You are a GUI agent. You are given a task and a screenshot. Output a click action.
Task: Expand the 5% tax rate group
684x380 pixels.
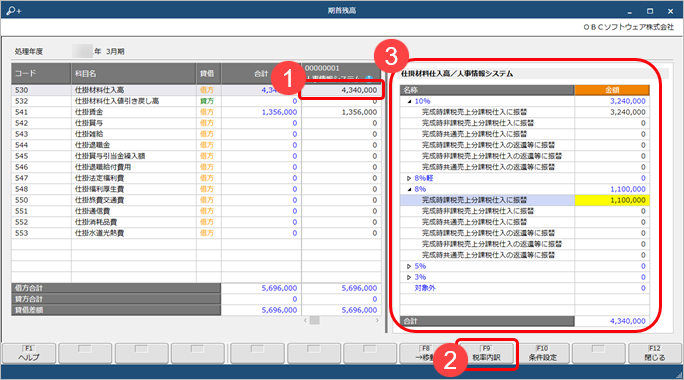click(x=409, y=266)
